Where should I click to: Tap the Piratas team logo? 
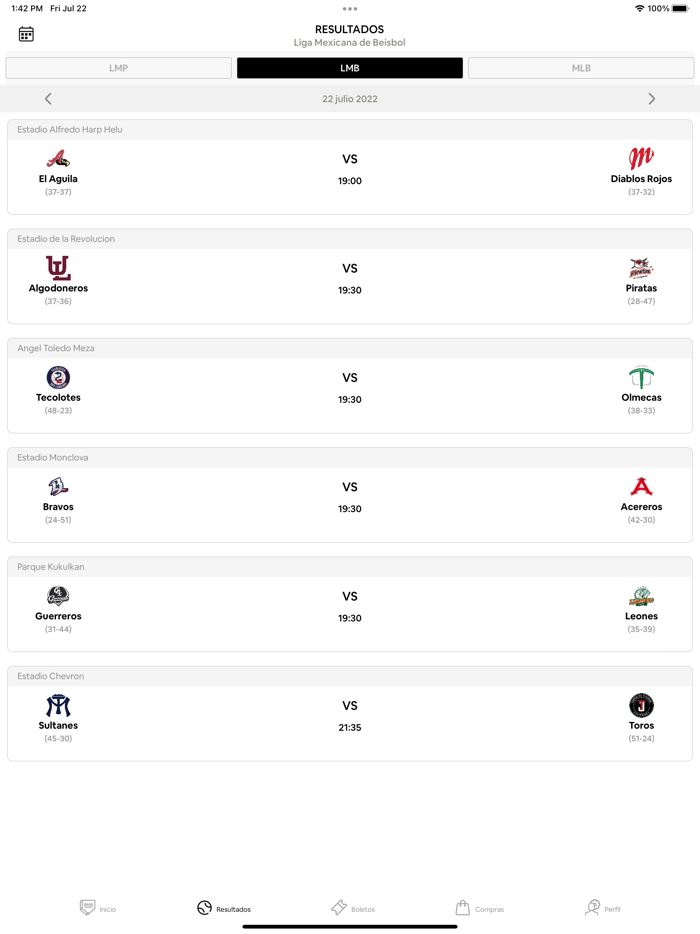(641, 268)
